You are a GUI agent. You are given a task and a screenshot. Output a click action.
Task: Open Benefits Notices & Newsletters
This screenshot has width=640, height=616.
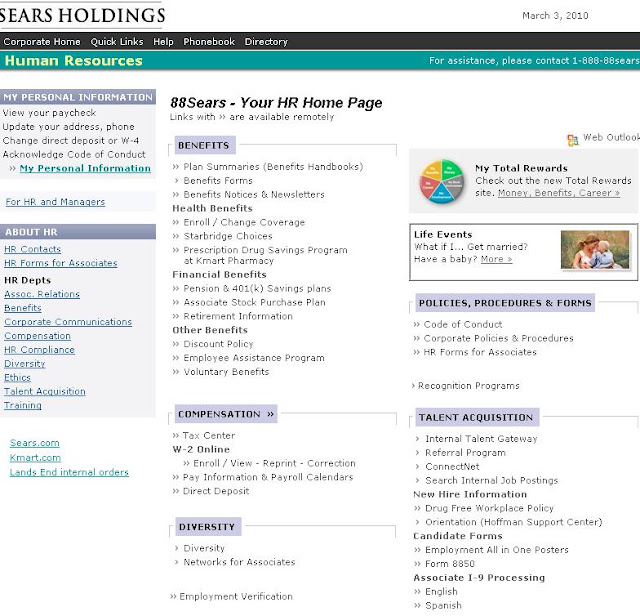tap(254, 194)
